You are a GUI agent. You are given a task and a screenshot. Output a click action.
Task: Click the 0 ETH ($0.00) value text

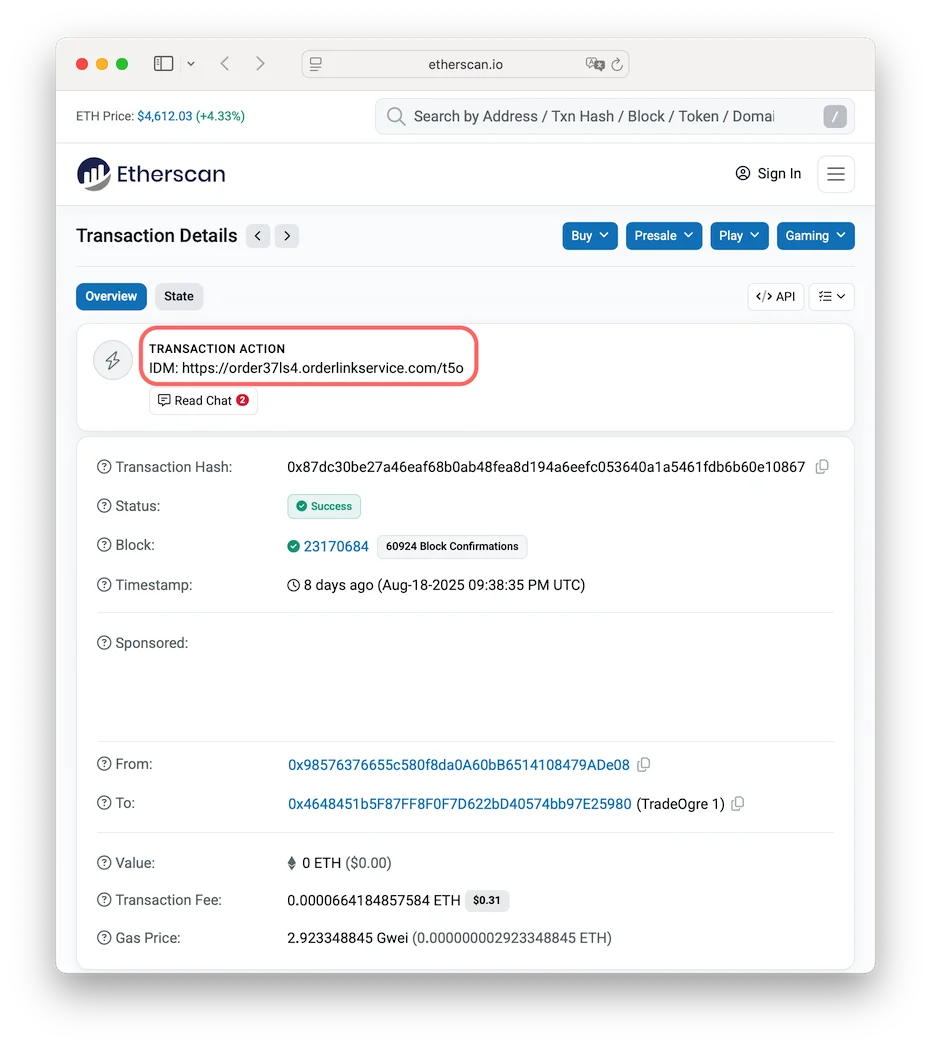(347, 863)
